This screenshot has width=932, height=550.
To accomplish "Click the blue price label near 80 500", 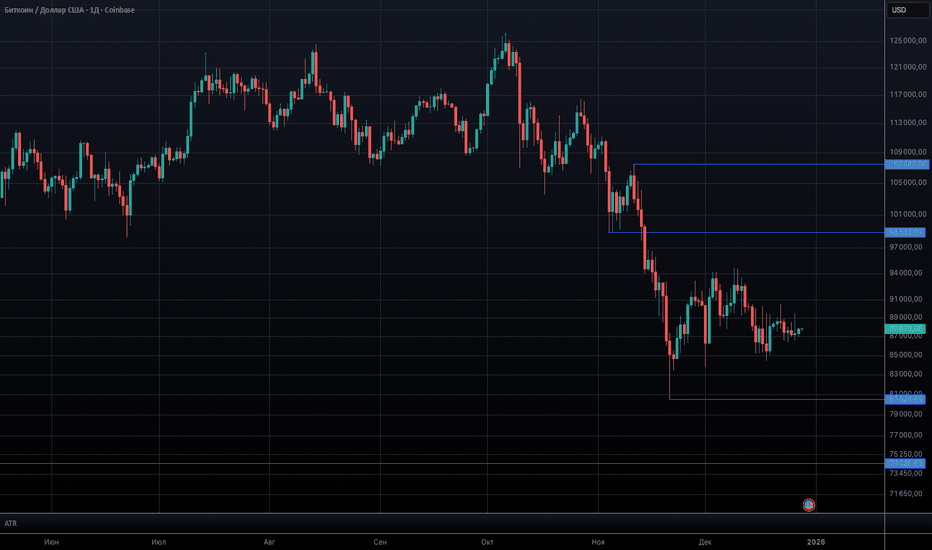I will (906, 400).
